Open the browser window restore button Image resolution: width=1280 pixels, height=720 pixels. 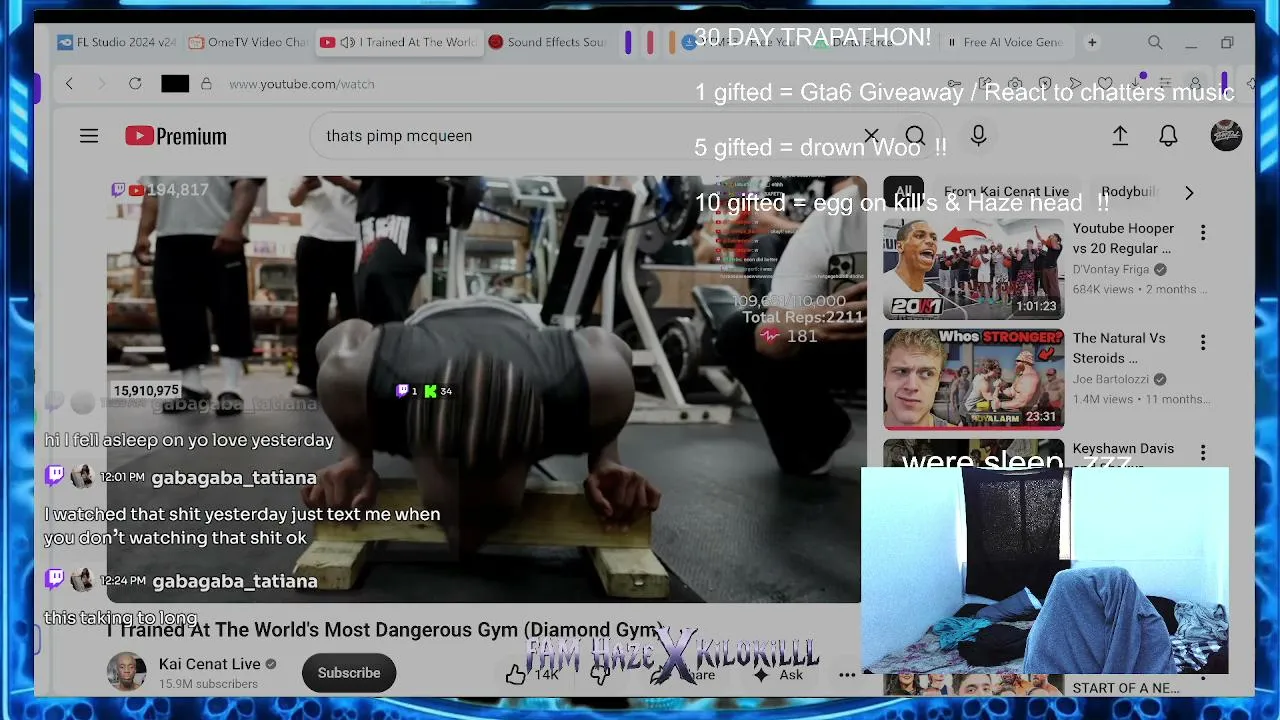1227,43
